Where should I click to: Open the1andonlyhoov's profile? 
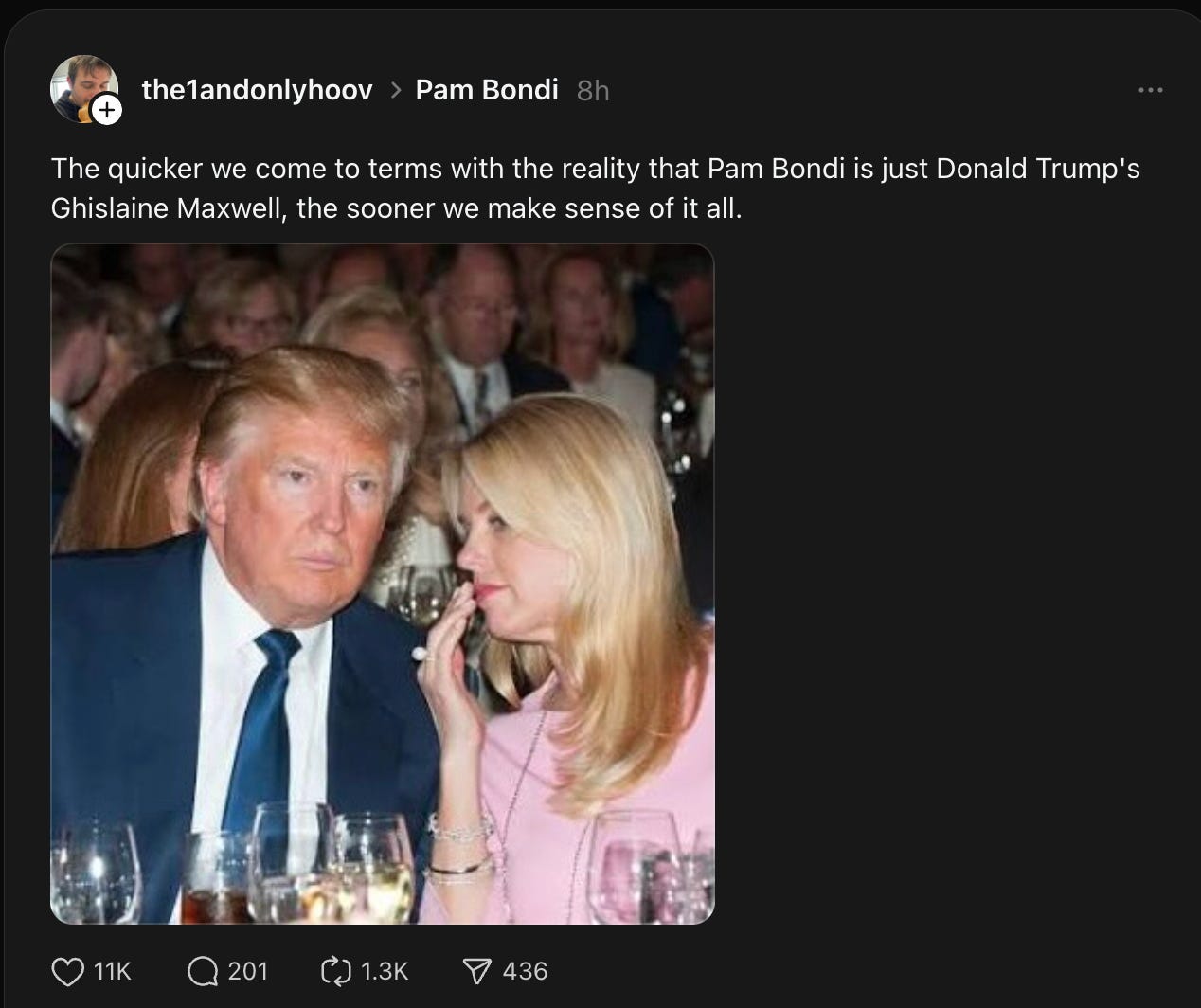click(257, 89)
